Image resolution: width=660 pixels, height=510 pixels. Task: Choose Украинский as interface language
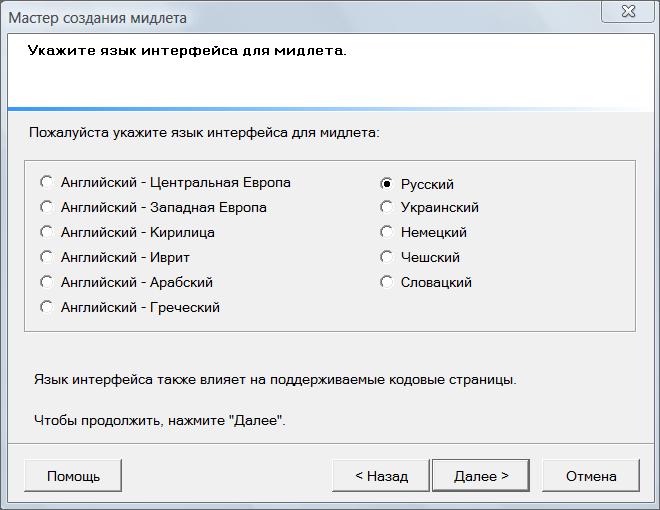pos(386,208)
